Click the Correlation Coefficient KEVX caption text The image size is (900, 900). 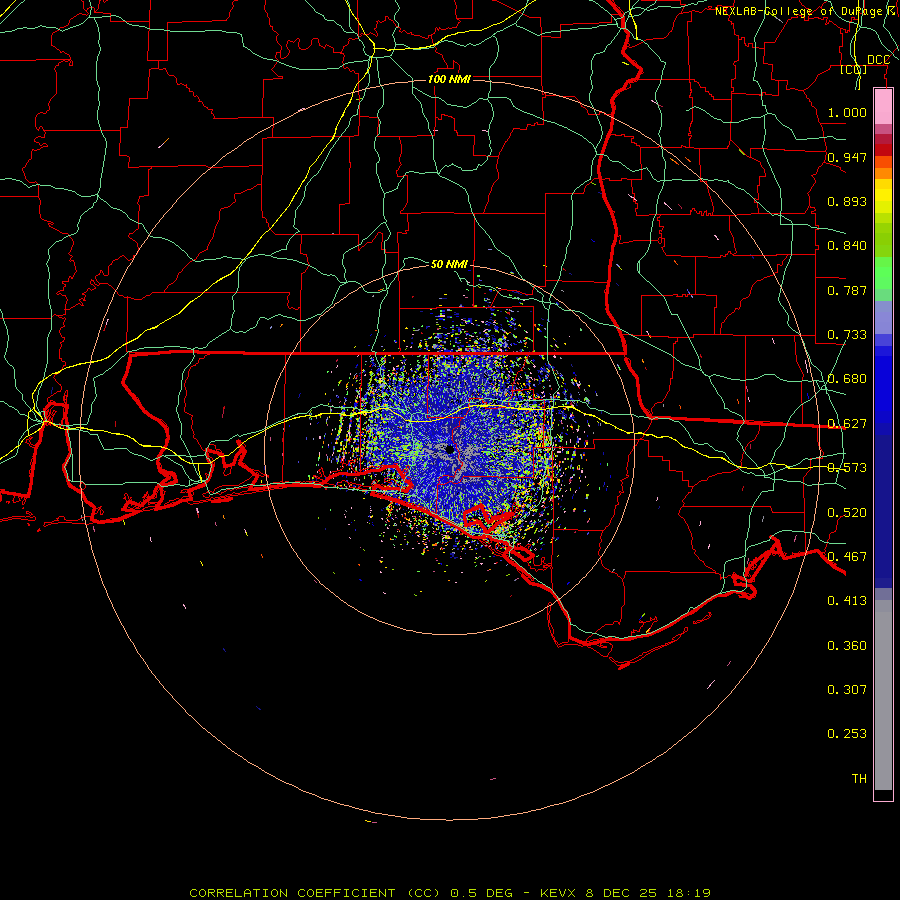pyautogui.click(x=450, y=893)
